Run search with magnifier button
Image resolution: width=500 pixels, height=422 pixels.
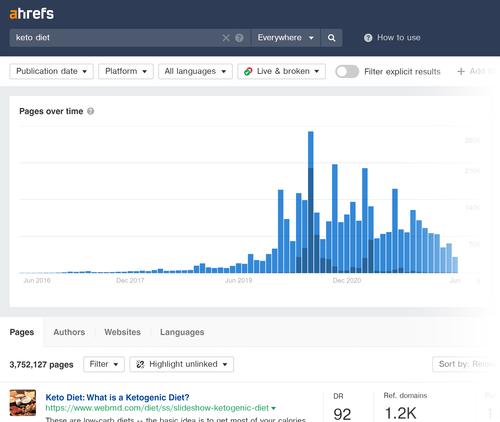(x=331, y=38)
